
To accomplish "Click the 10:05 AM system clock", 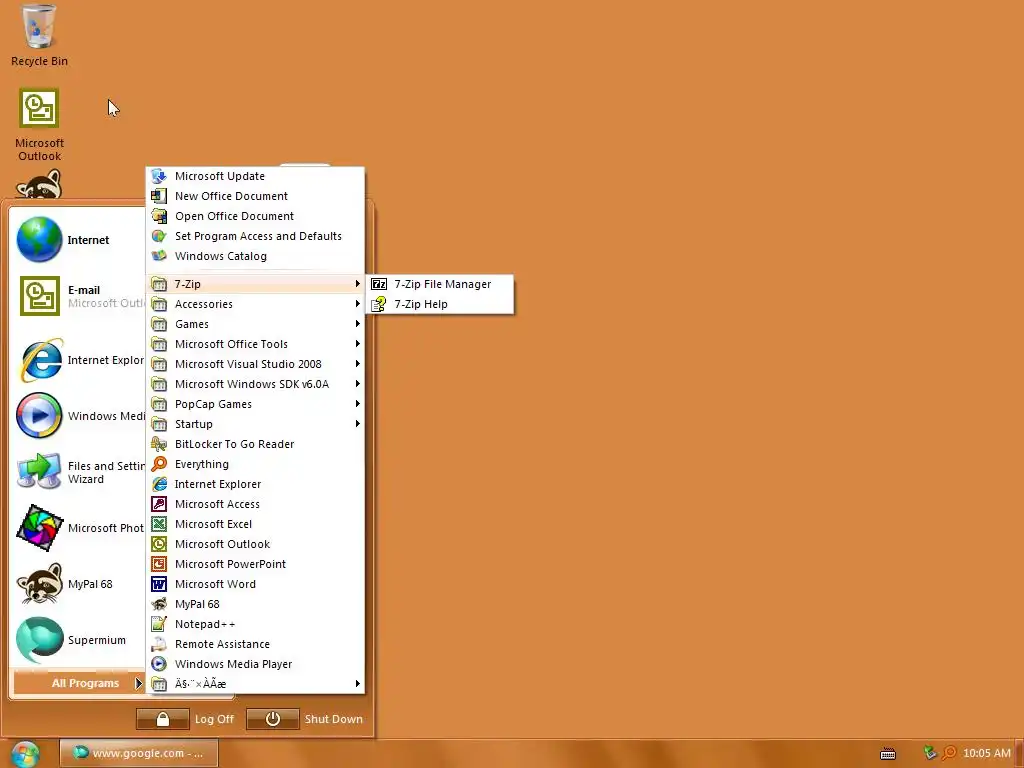I will click(987, 754).
